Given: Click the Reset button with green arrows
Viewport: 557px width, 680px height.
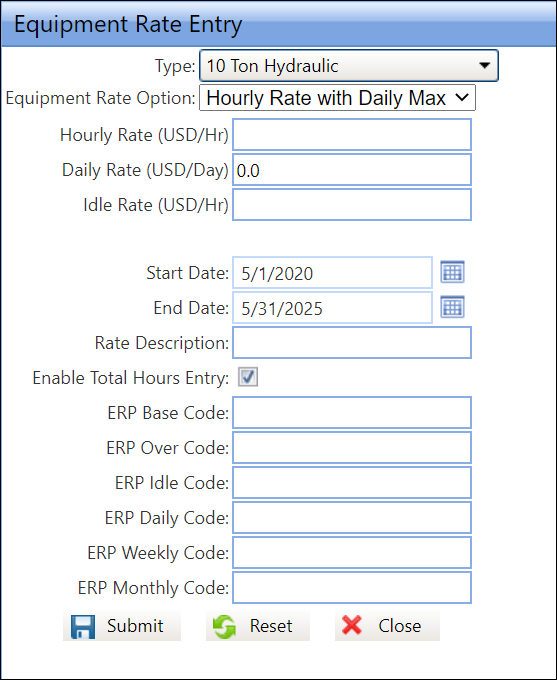Looking at the screenshot, I should [258, 626].
